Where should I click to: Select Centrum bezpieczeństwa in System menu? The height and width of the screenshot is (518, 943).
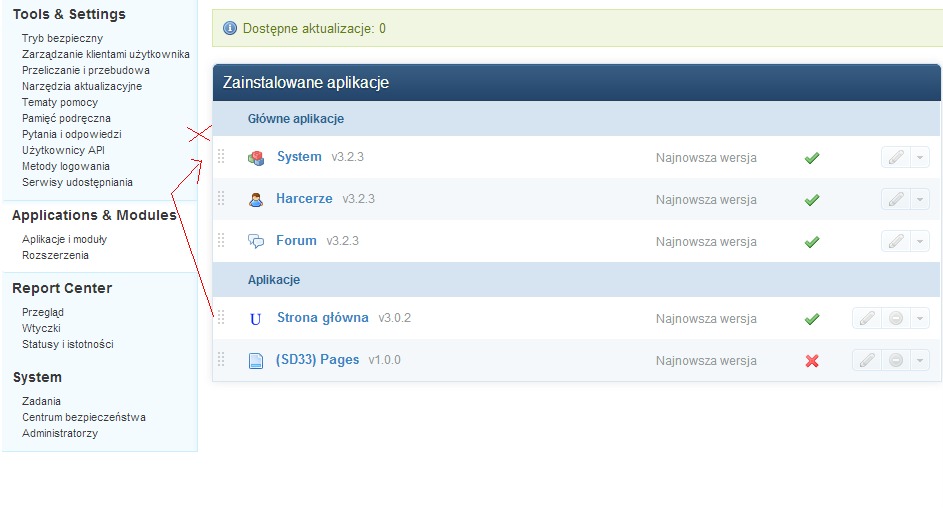(x=84, y=417)
